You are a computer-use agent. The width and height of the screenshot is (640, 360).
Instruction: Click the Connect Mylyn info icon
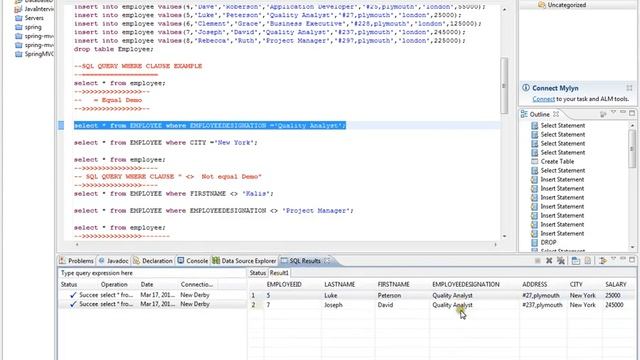526,88
